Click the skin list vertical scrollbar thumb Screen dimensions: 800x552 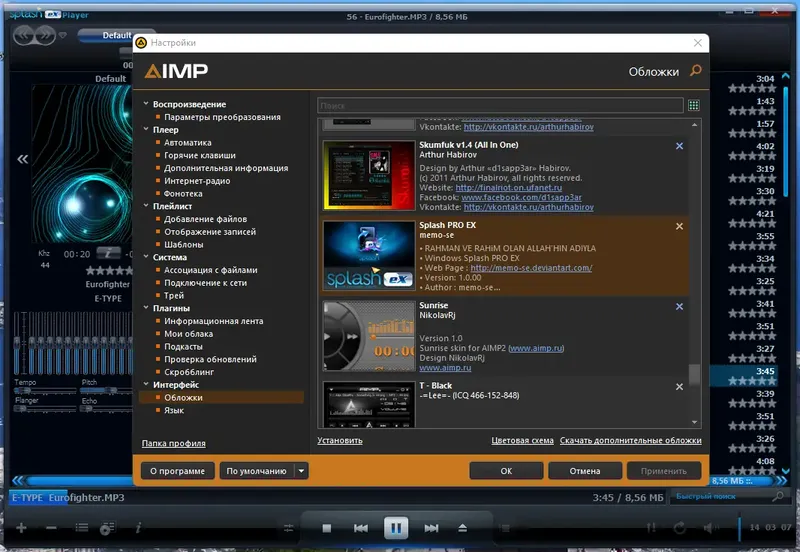(x=694, y=374)
